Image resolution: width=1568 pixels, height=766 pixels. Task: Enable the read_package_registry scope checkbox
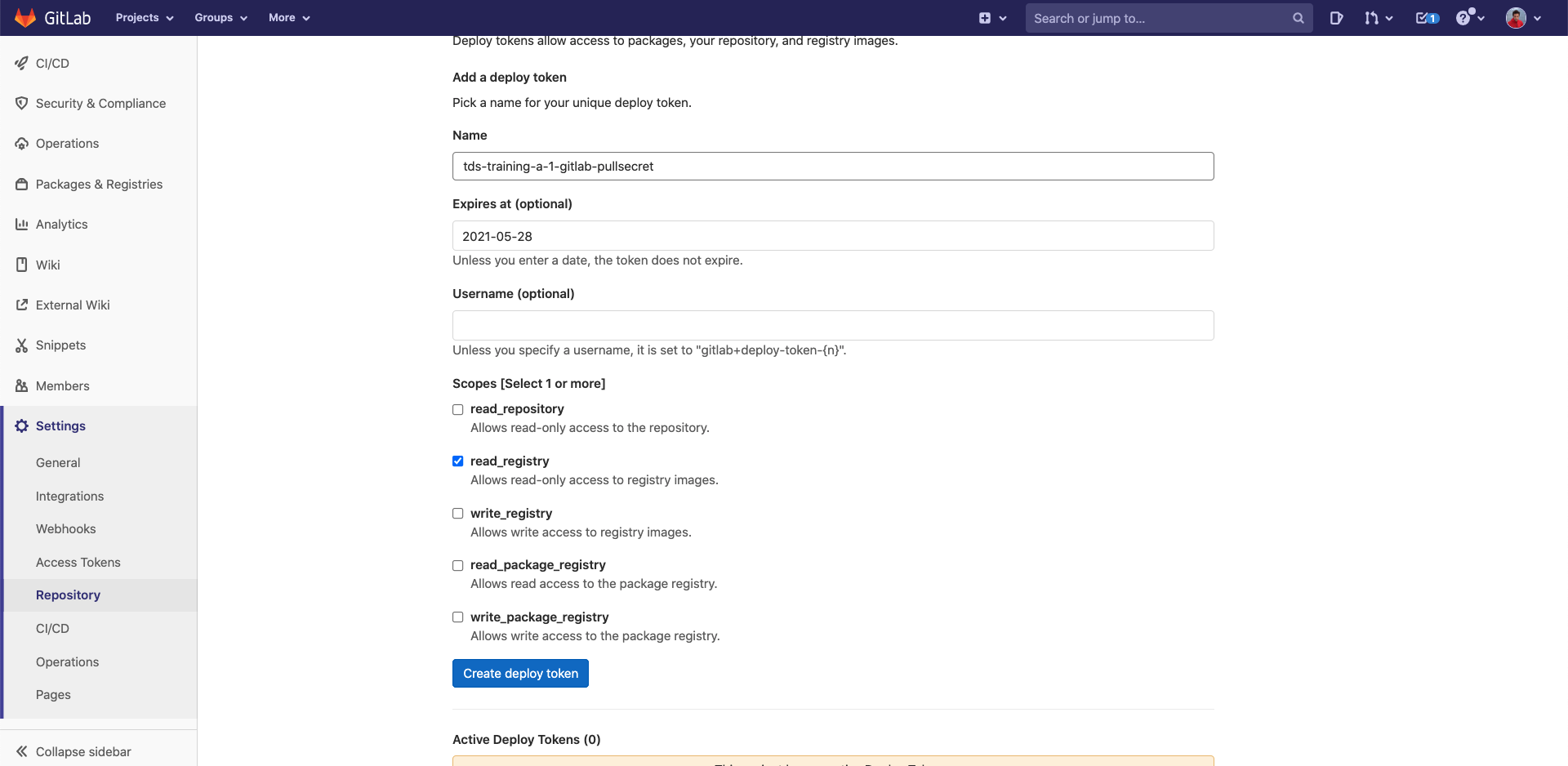458,565
